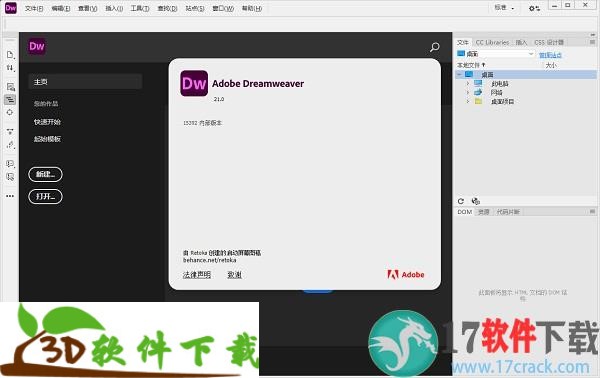Image resolution: width=600 pixels, height=378 pixels.
Task: Open the 工具(T) menu
Action: click(140, 8)
